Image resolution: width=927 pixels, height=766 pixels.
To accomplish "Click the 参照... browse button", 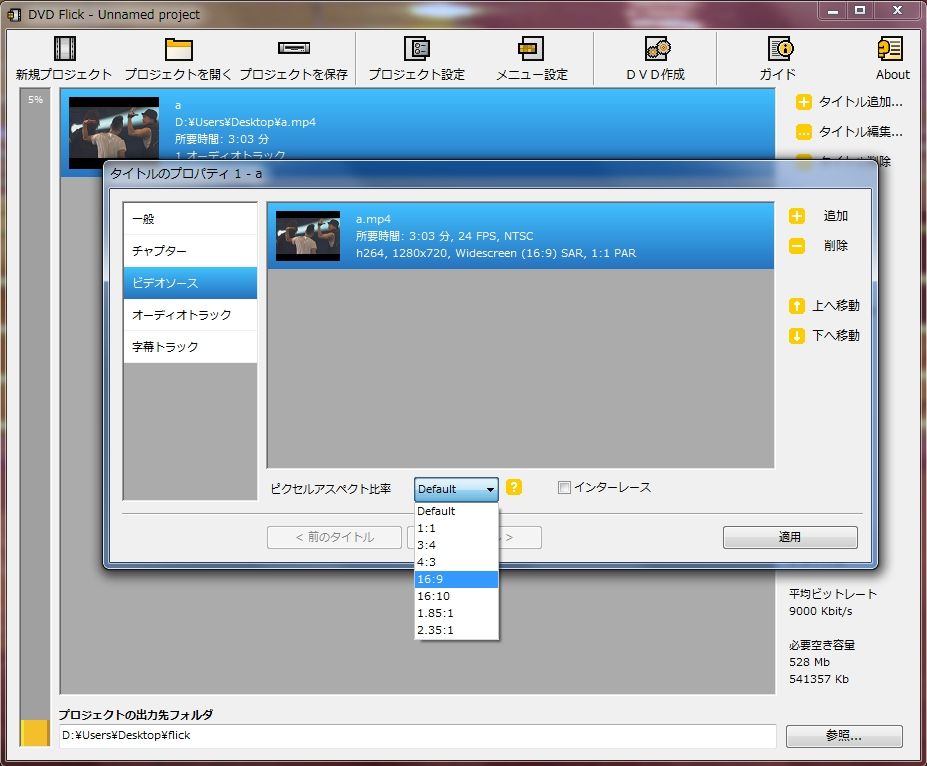I will point(844,736).
